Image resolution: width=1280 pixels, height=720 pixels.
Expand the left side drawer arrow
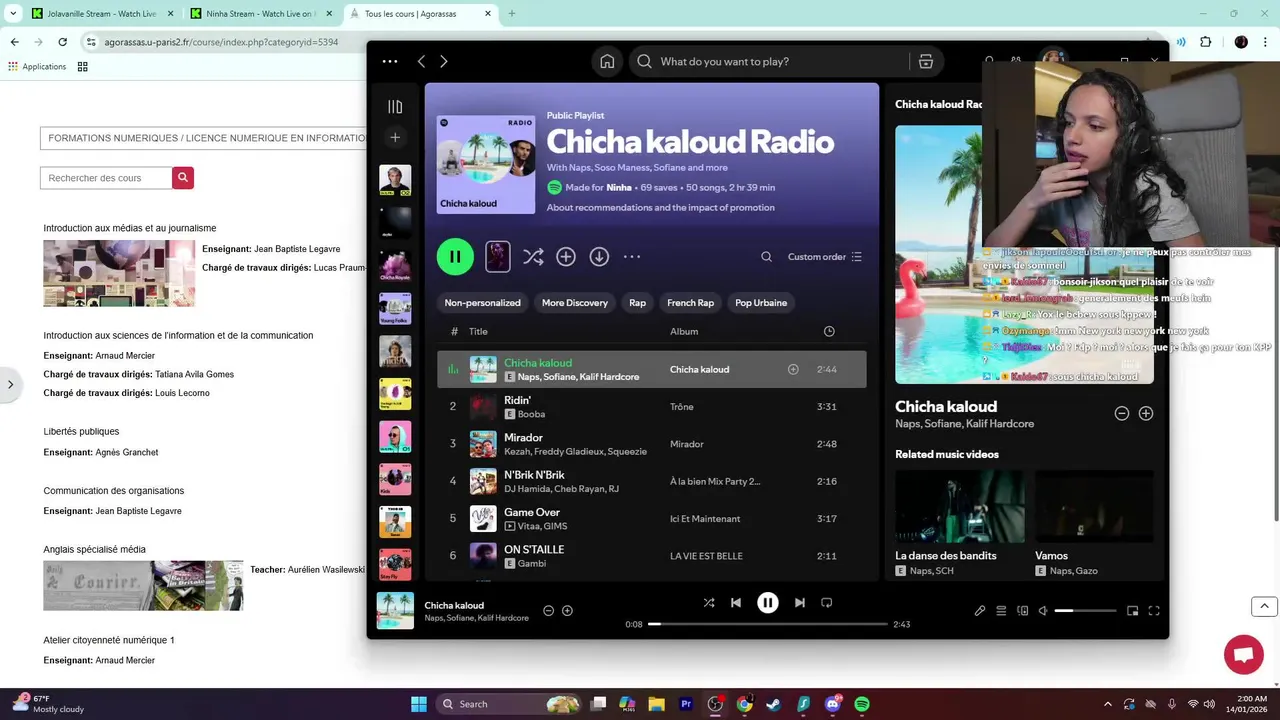(x=10, y=384)
